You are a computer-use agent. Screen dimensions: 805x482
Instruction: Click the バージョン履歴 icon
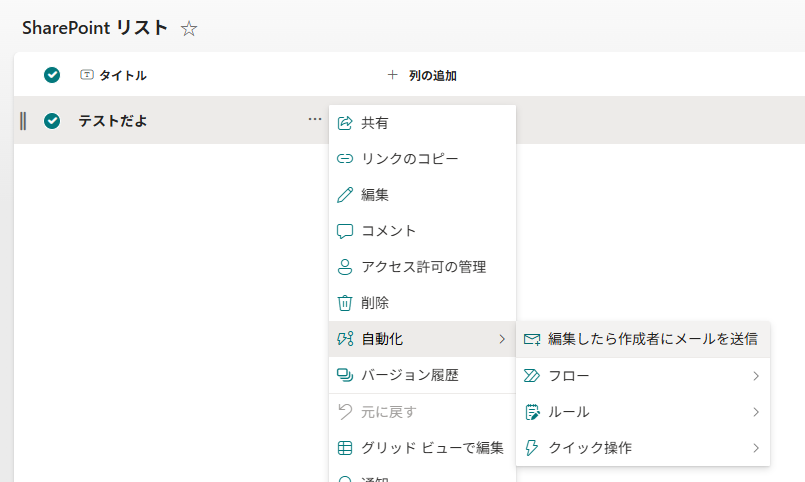point(345,375)
